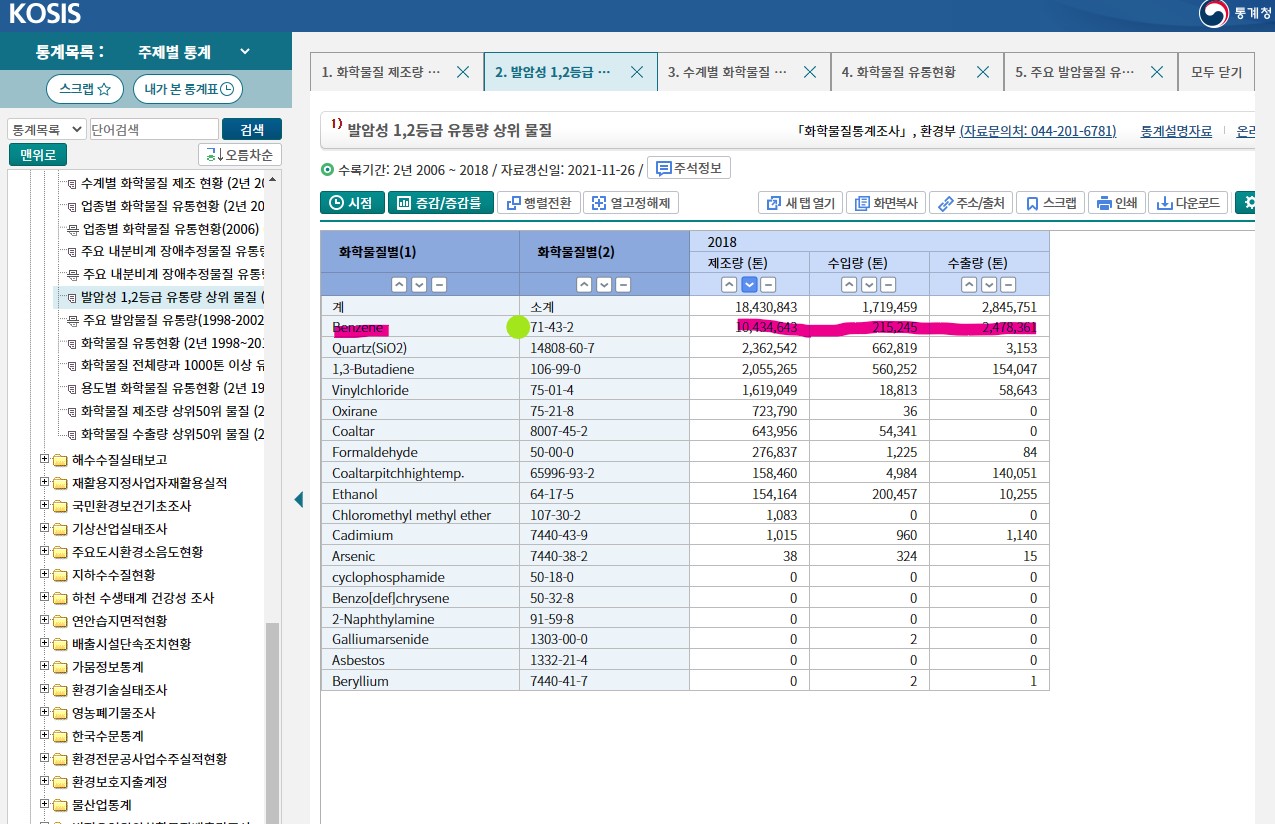Click the 다운로드 download button
The height and width of the screenshot is (824, 1275).
click(1188, 203)
